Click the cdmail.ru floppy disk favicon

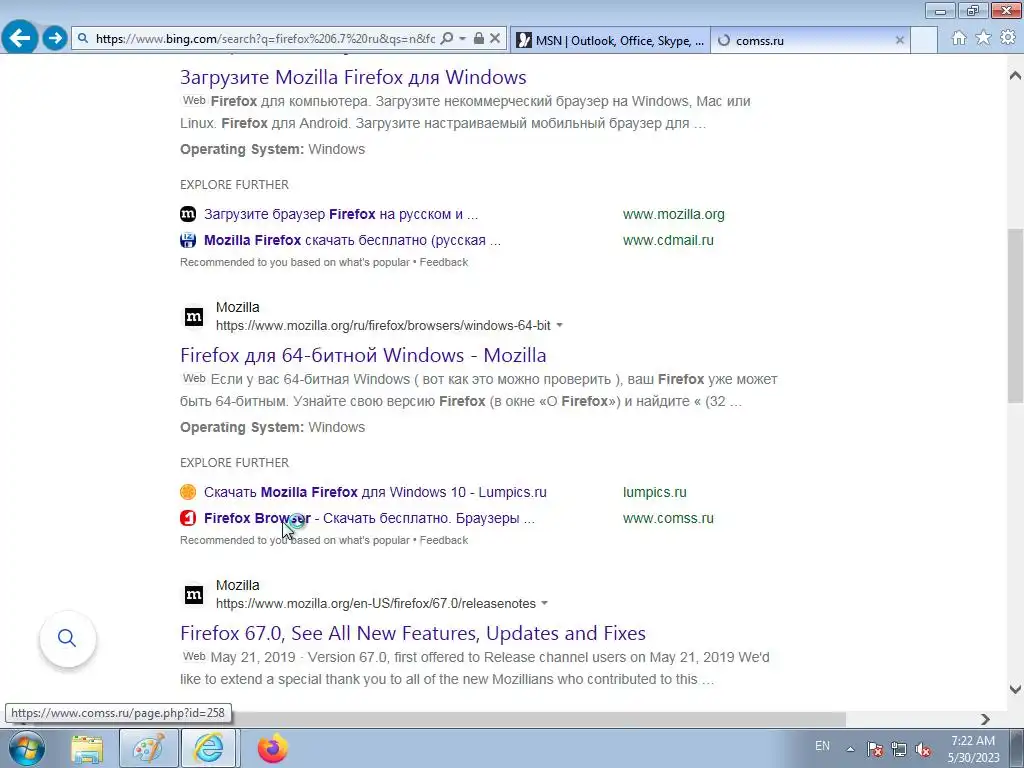[188, 240]
